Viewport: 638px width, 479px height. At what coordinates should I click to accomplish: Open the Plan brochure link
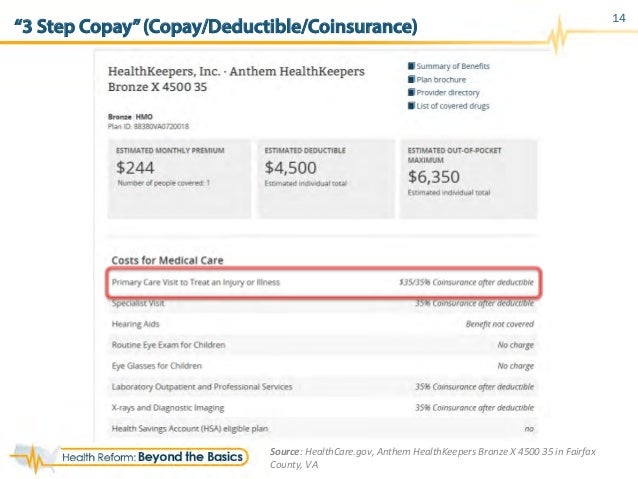(x=441, y=79)
